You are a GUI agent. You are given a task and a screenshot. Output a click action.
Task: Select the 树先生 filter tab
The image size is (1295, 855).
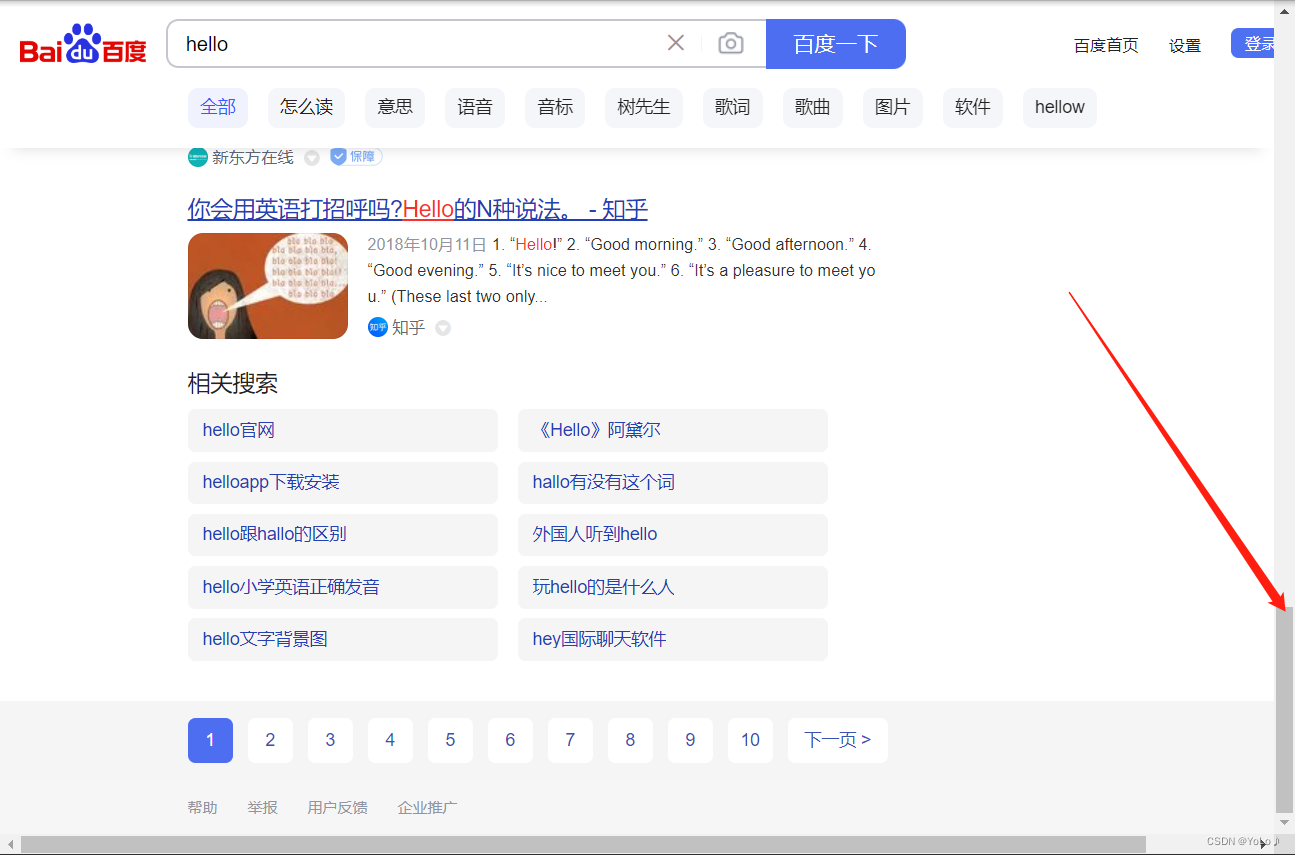pos(644,107)
